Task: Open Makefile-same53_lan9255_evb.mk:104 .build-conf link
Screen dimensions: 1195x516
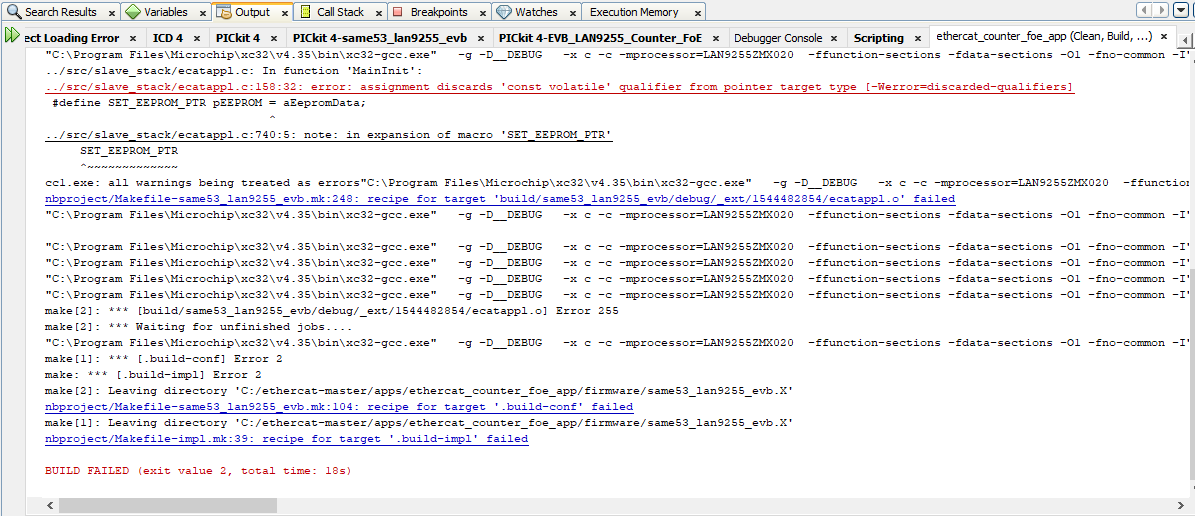Action: click(339, 407)
